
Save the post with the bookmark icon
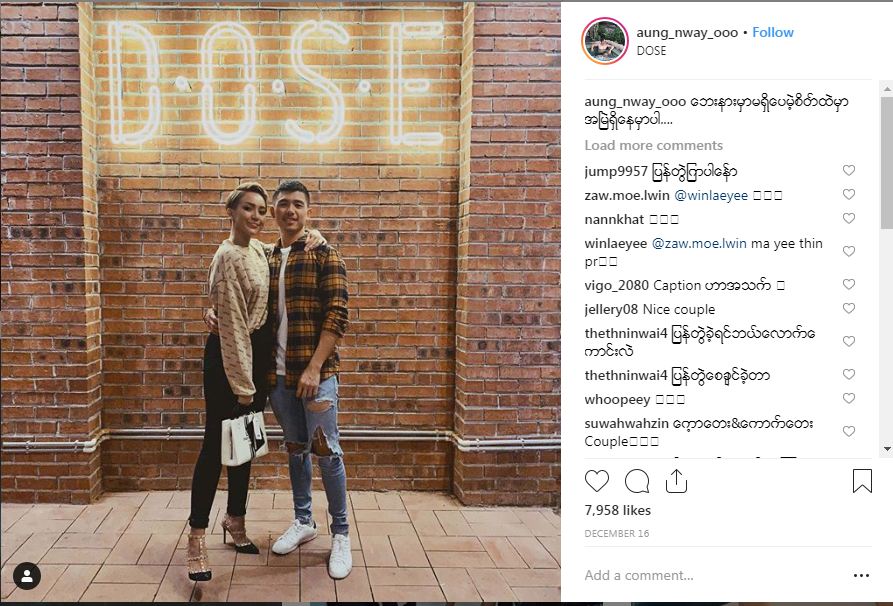point(862,481)
